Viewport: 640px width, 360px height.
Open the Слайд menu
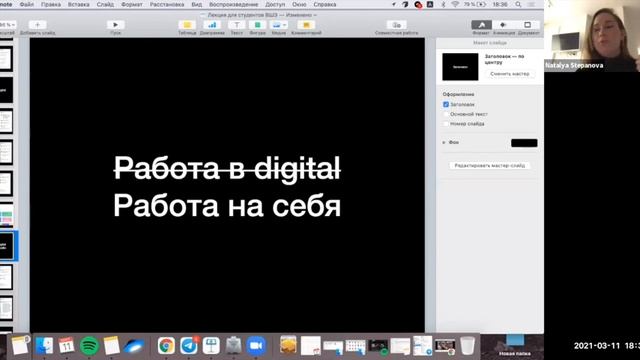(105, 4)
